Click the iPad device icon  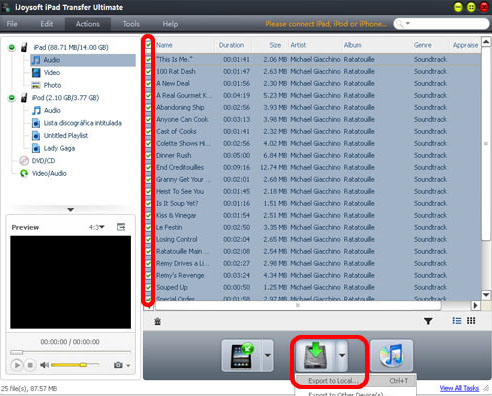pos(24,47)
